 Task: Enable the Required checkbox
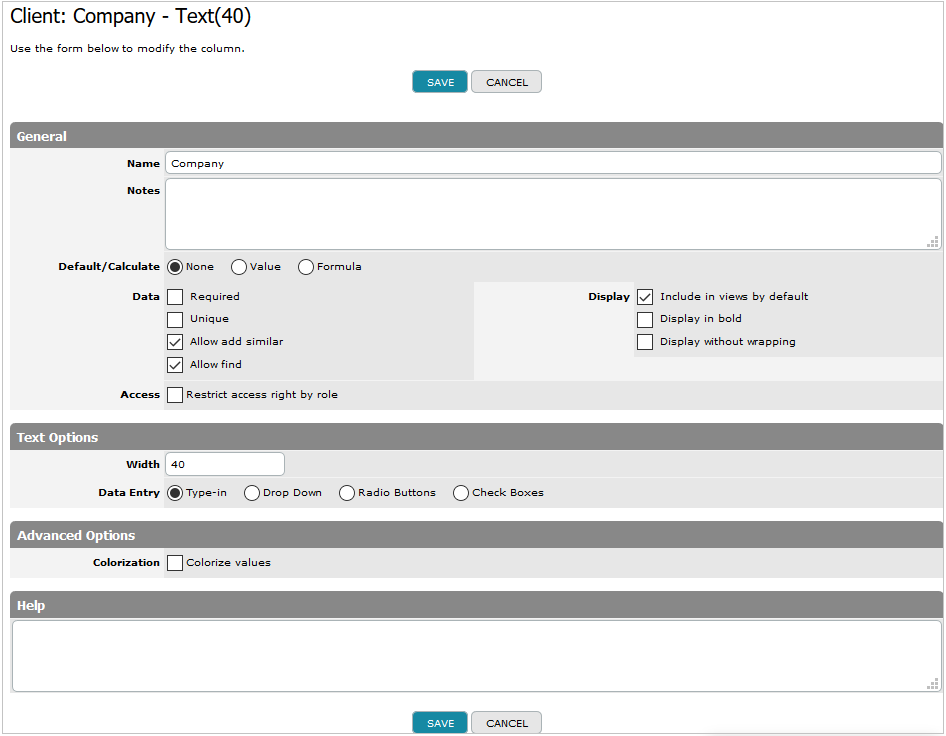point(175,297)
